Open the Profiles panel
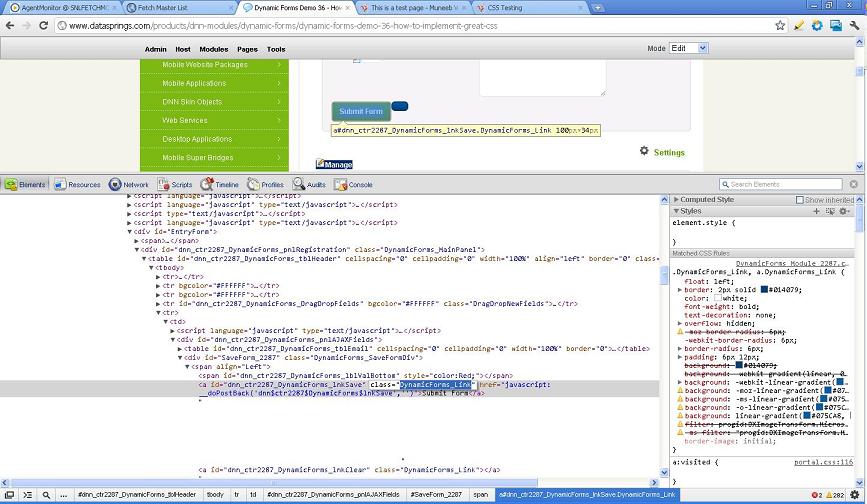Viewport: 867px width, 504px height. (265, 185)
